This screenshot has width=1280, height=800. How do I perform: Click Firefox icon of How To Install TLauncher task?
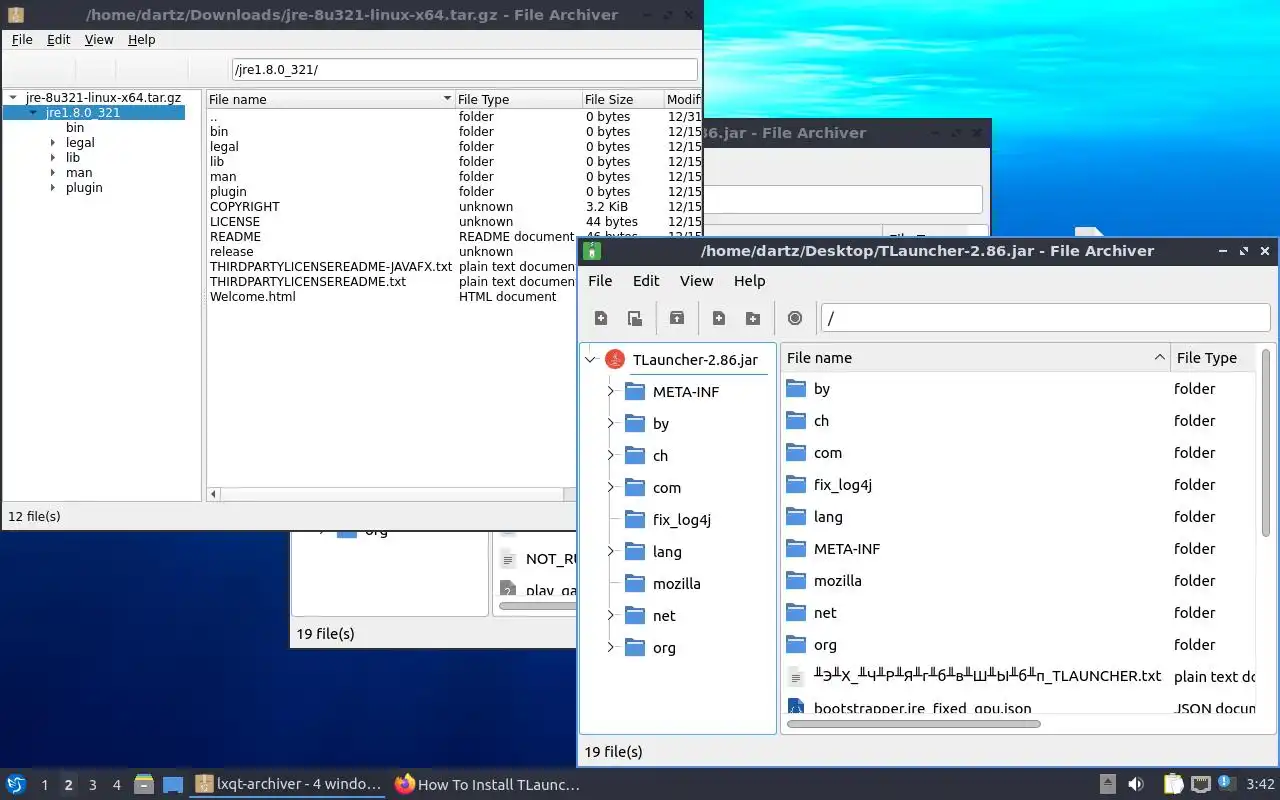click(404, 784)
